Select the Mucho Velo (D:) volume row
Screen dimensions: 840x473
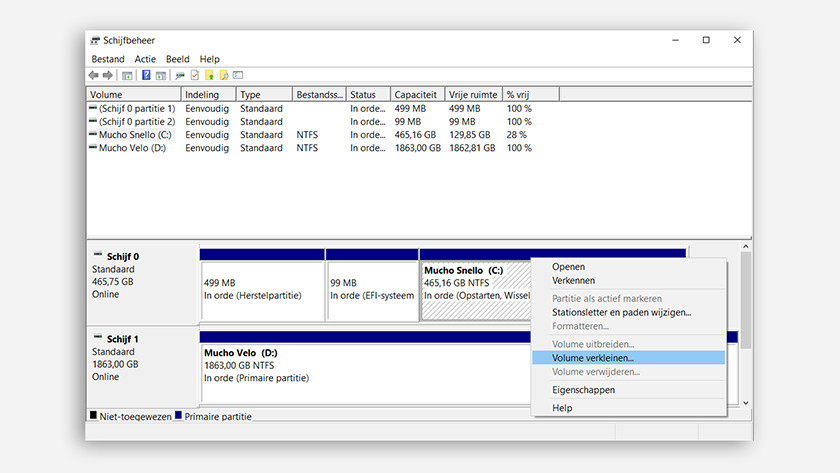tap(323, 148)
